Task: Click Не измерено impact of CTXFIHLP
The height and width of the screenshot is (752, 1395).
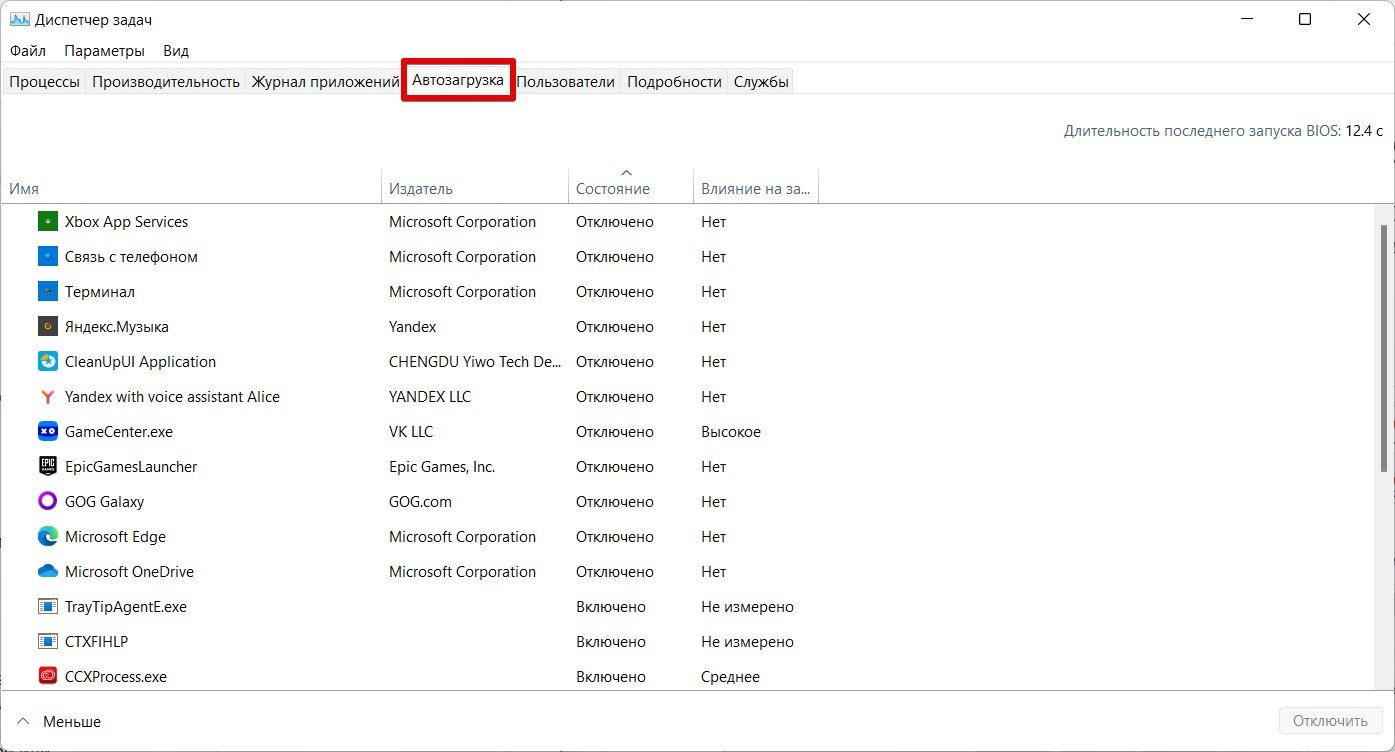Action: (747, 642)
